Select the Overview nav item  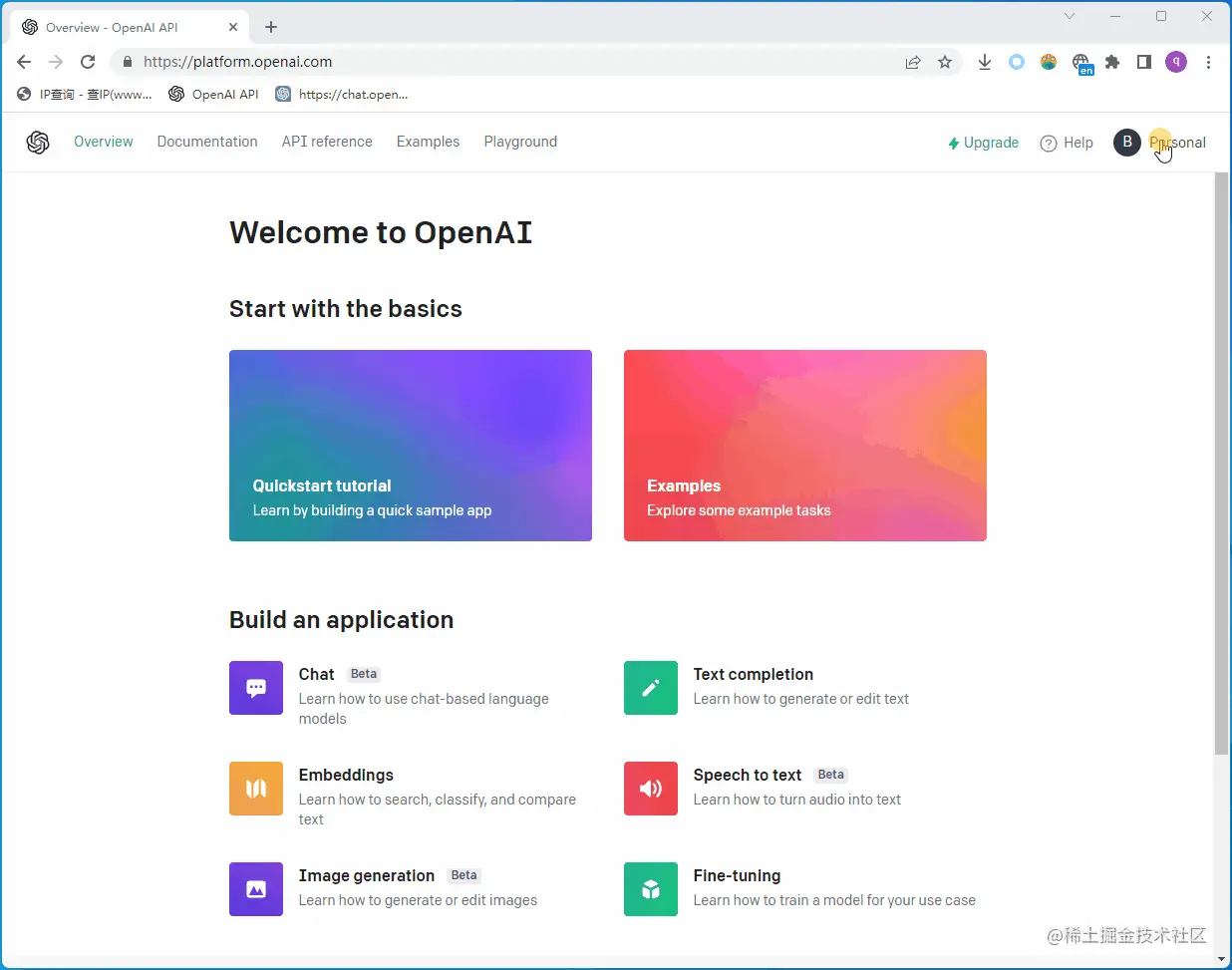[x=104, y=142]
